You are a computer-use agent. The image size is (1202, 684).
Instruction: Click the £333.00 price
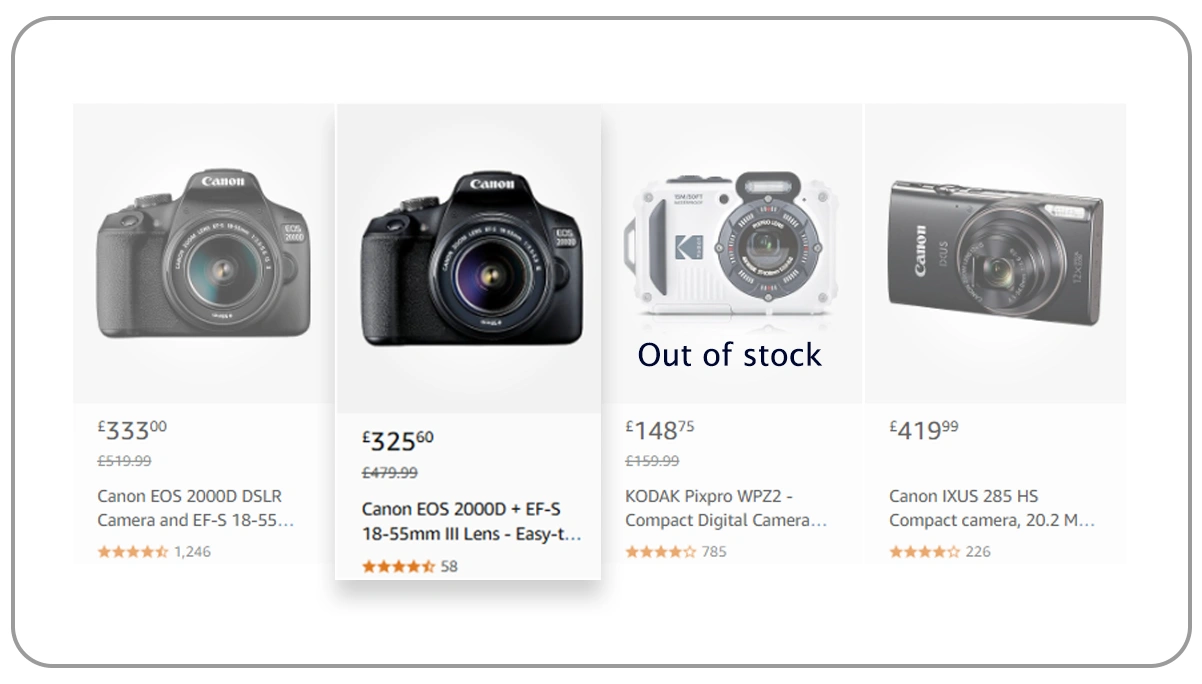(x=133, y=430)
